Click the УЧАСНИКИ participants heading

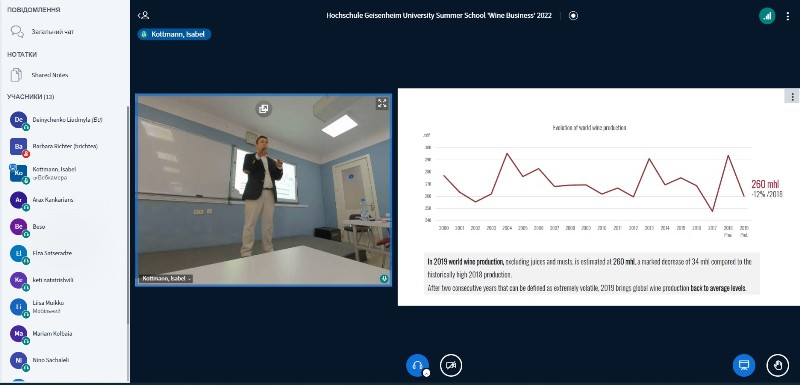click(x=31, y=96)
